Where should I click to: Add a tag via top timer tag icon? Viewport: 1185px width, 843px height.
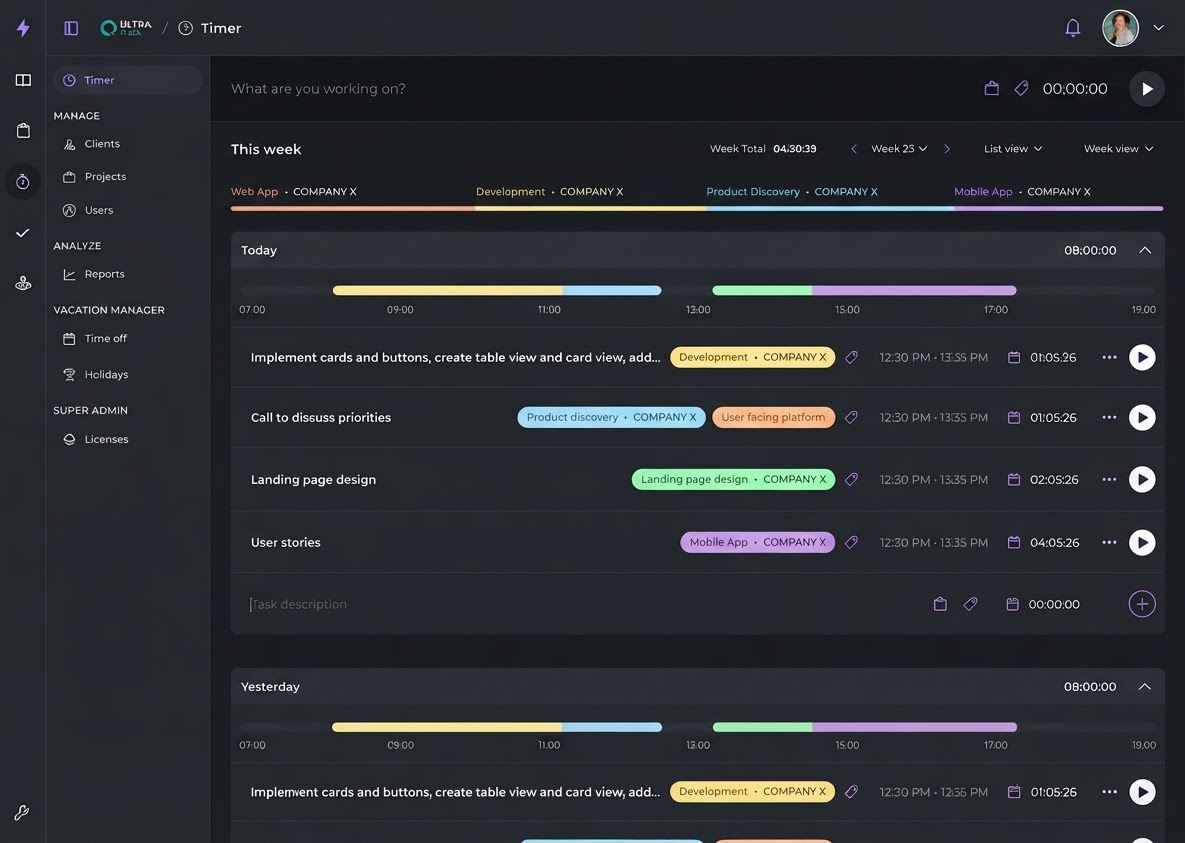click(x=1021, y=88)
